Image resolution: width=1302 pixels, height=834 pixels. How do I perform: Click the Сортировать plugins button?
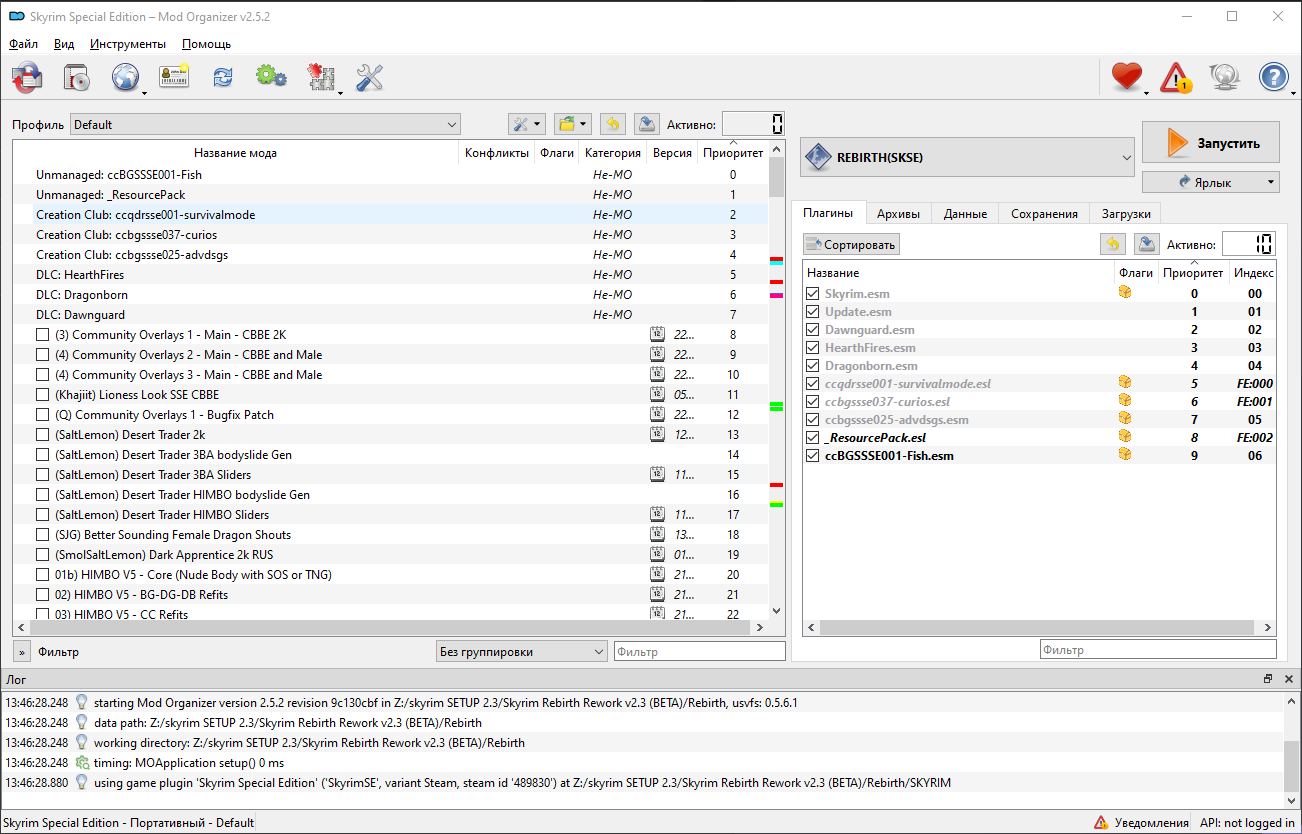(x=851, y=244)
